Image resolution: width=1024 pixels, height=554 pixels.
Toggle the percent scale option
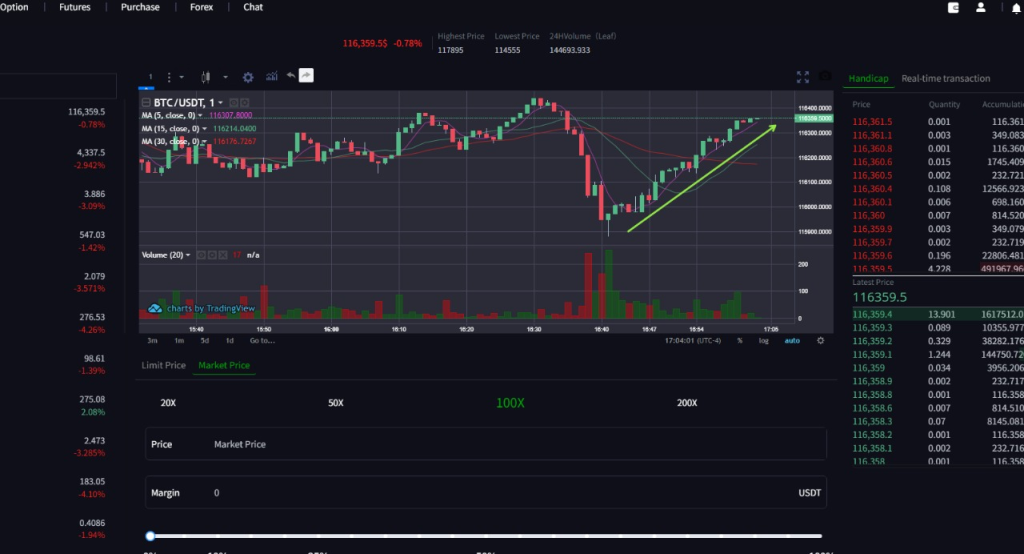740,341
